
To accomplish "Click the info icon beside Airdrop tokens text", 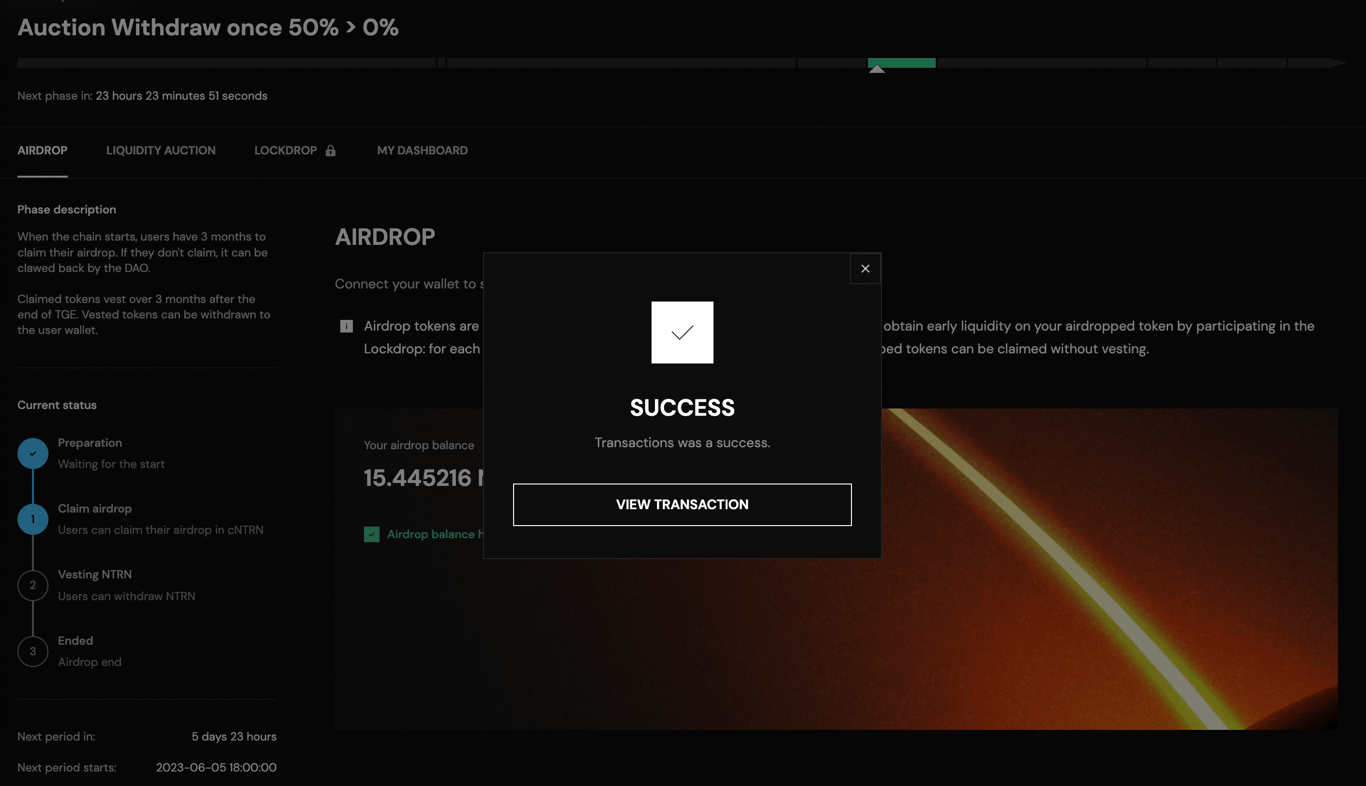I will point(346,326).
